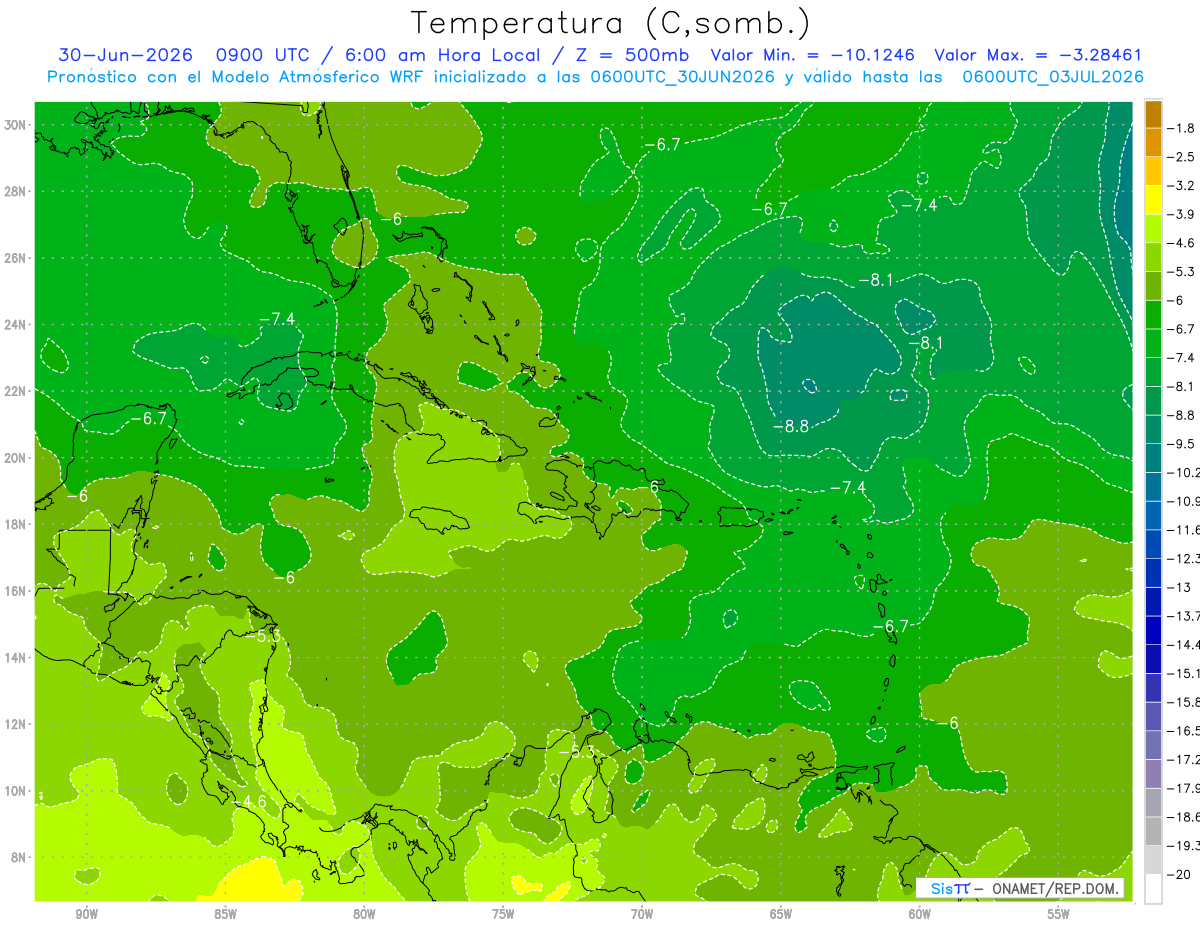
Task: Click the '0600UTC_03JUL2026' valid-until text
Action: [1053, 77]
